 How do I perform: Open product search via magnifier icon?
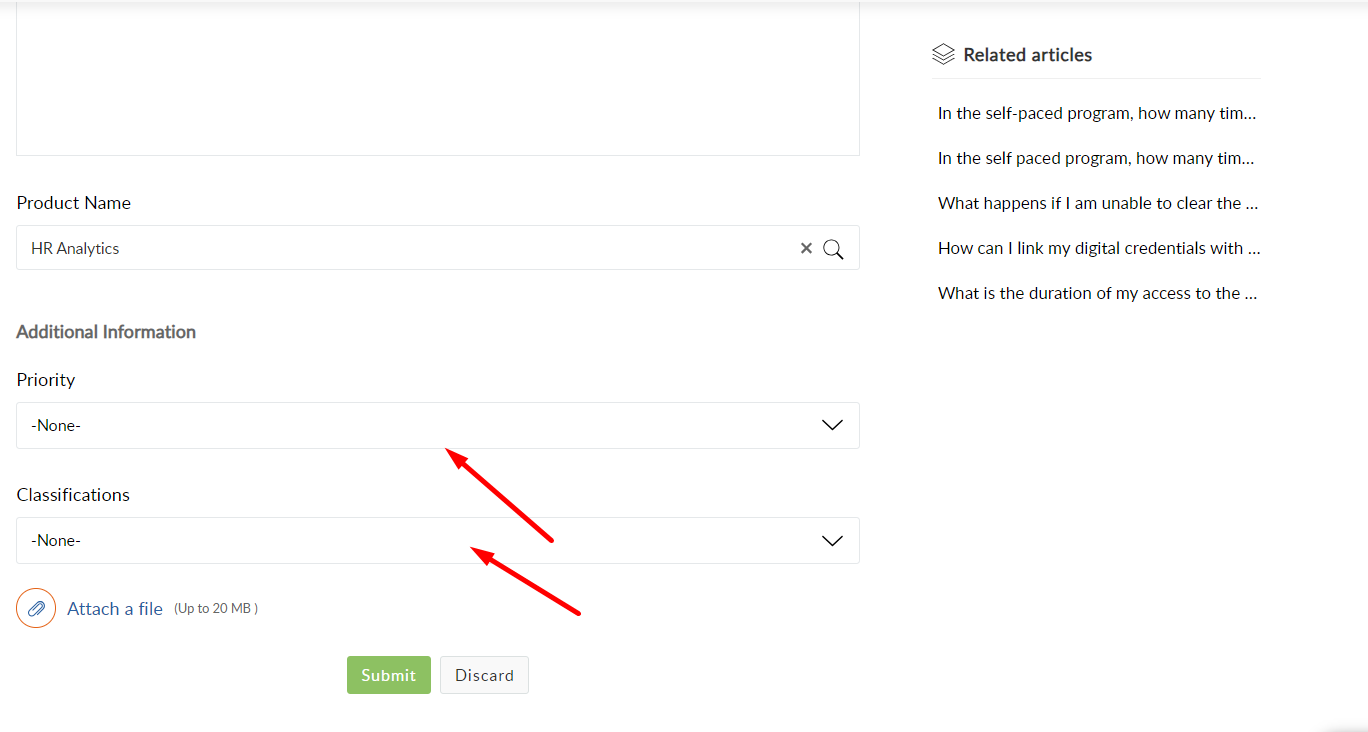833,249
